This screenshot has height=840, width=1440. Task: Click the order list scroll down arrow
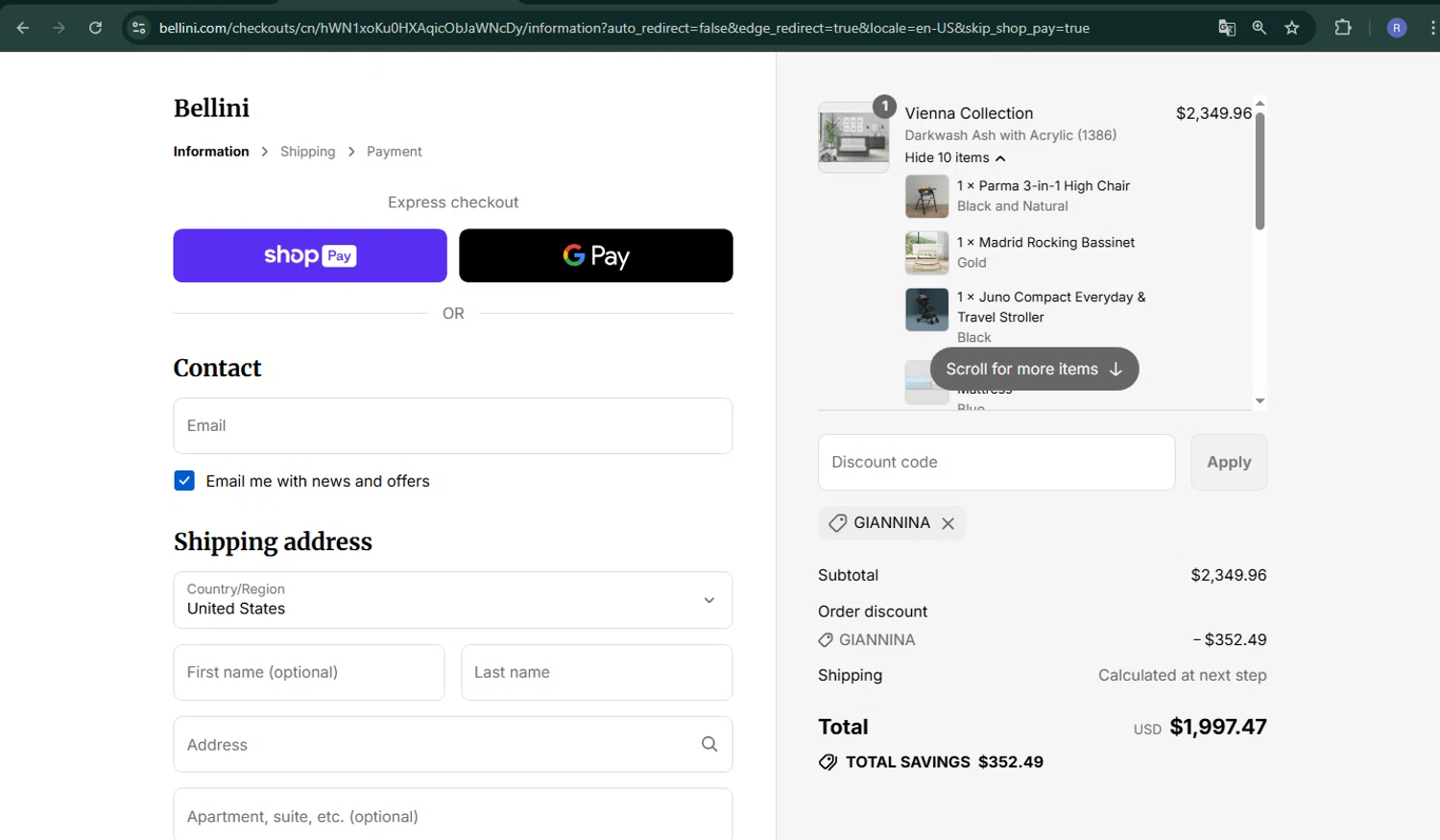(1260, 401)
